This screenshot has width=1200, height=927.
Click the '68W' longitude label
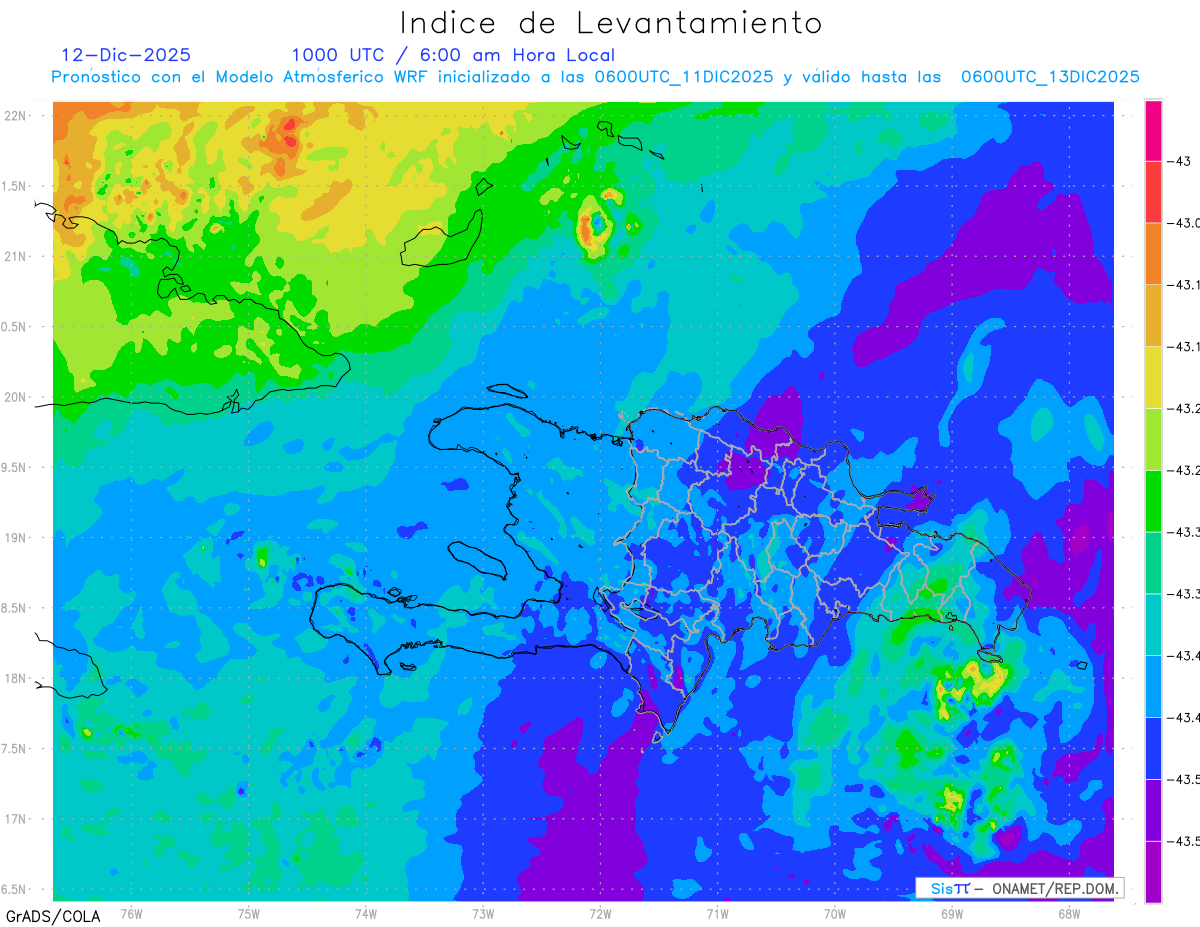click(x=1069, y=913)
